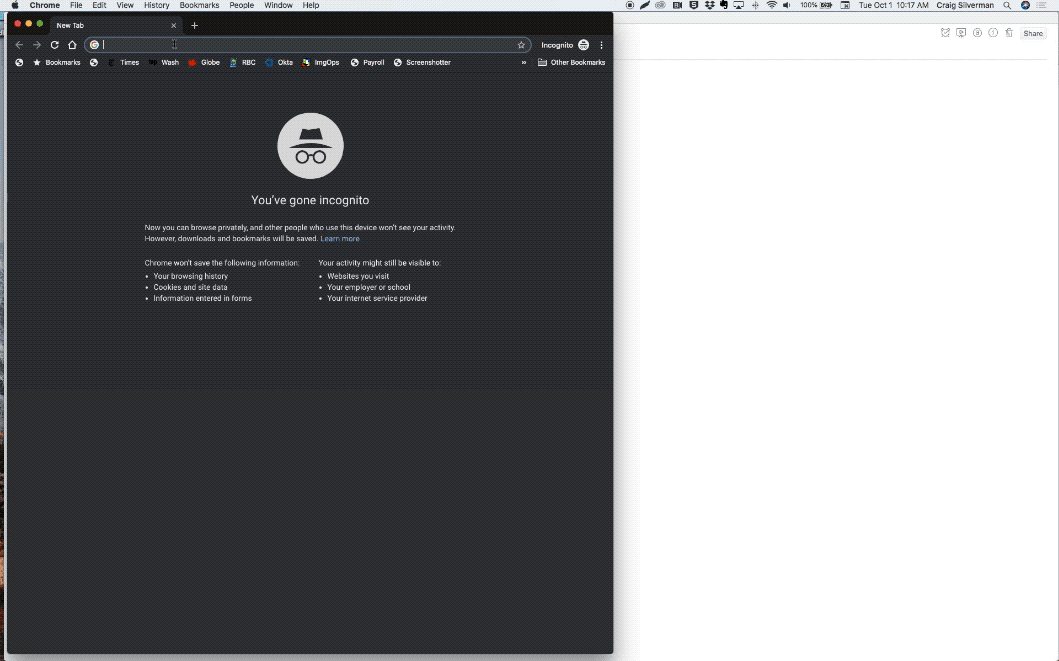Close the New Tab tab

click(174, 26)
